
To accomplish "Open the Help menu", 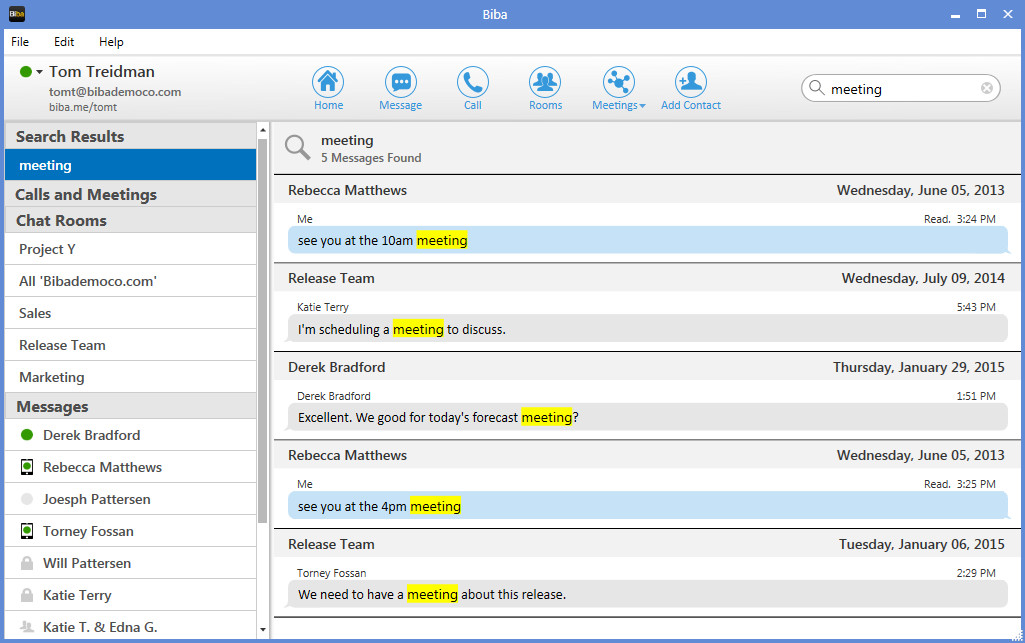I will pyautogui.click(x=111, y=42).
